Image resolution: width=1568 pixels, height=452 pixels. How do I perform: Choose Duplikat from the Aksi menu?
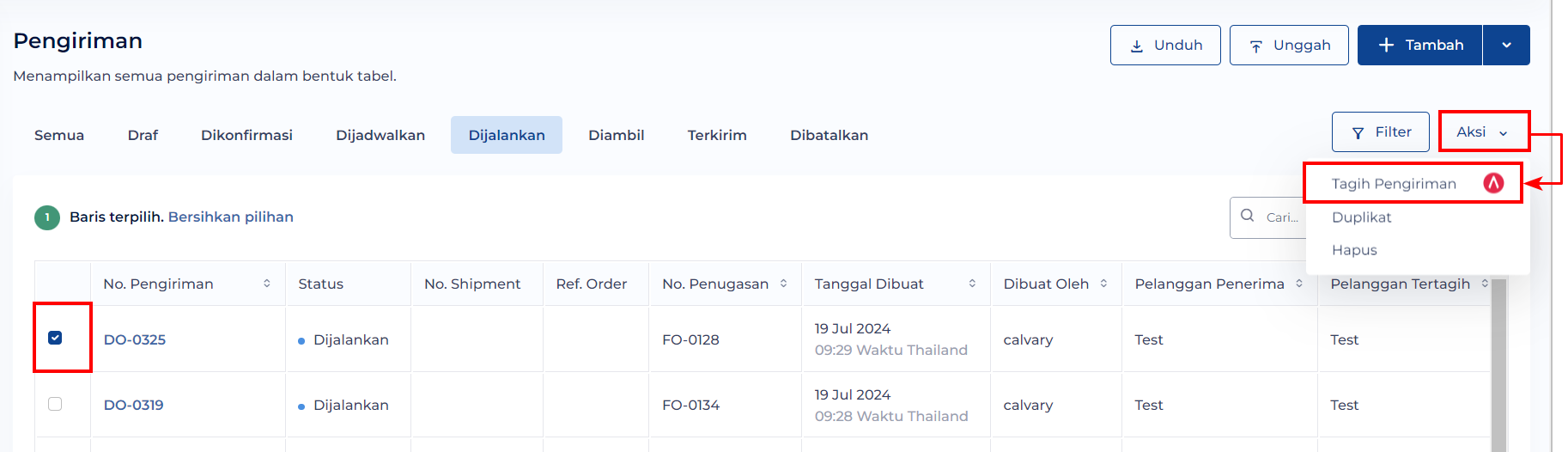click(1362, 217)
